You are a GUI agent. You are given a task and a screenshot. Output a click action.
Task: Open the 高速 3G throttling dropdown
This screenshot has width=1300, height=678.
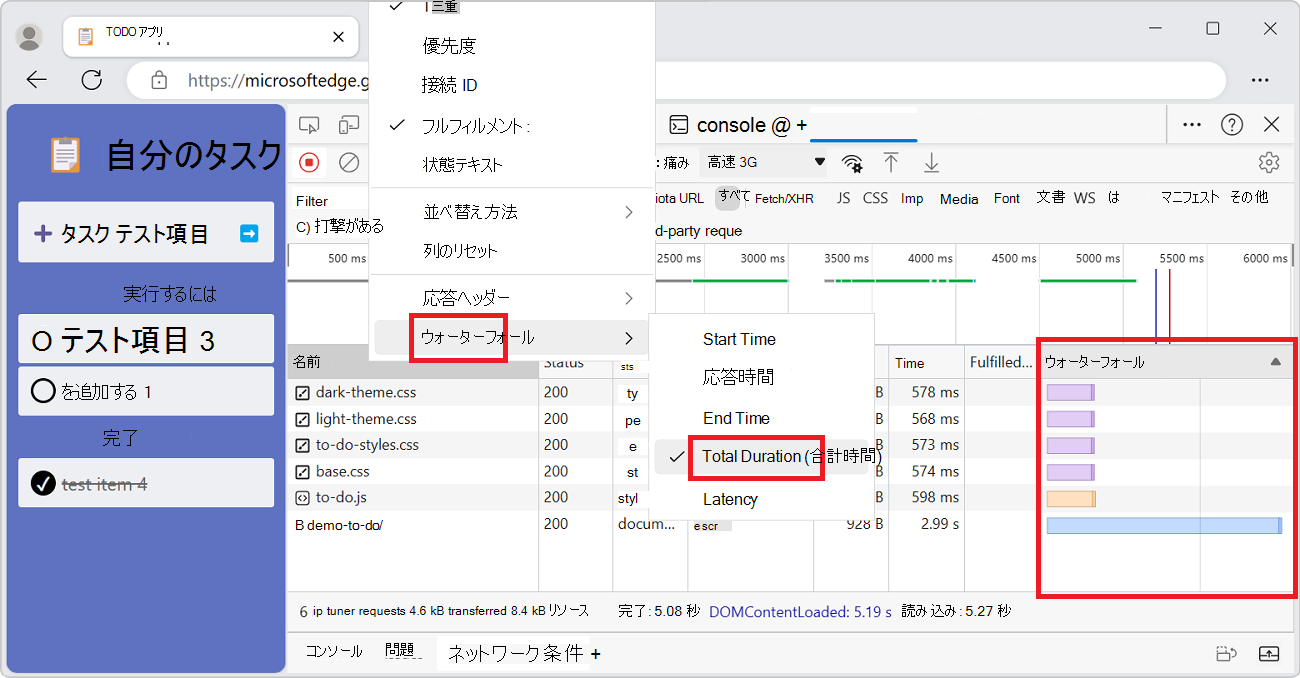point(763,160)
